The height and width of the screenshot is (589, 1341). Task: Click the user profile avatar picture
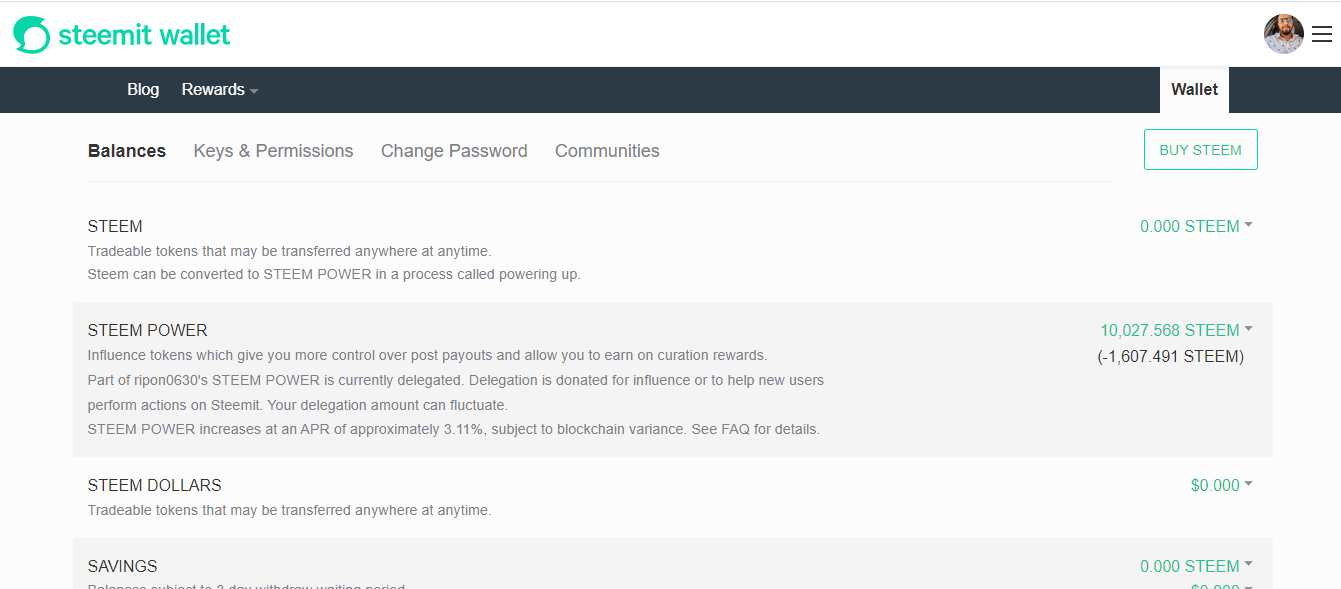(x=1284, y=34)
